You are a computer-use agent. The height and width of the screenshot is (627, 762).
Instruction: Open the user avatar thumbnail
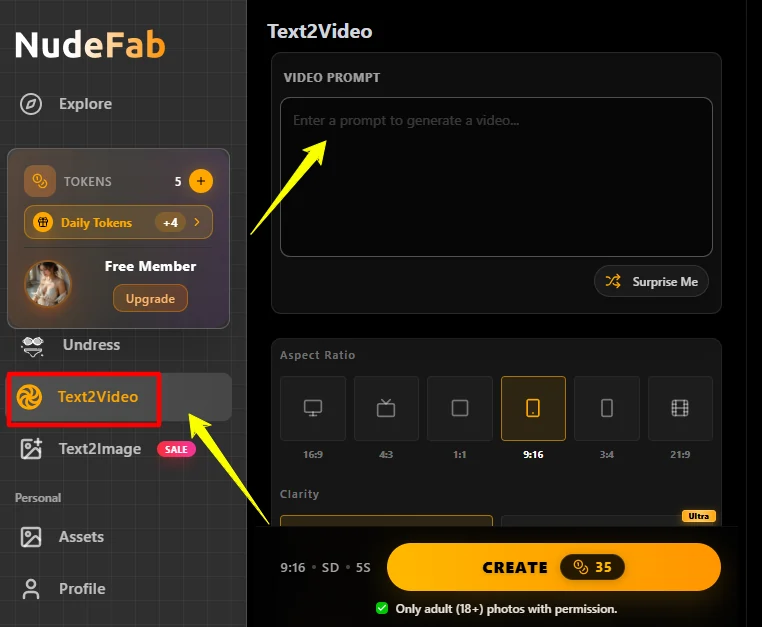point(48,284)
